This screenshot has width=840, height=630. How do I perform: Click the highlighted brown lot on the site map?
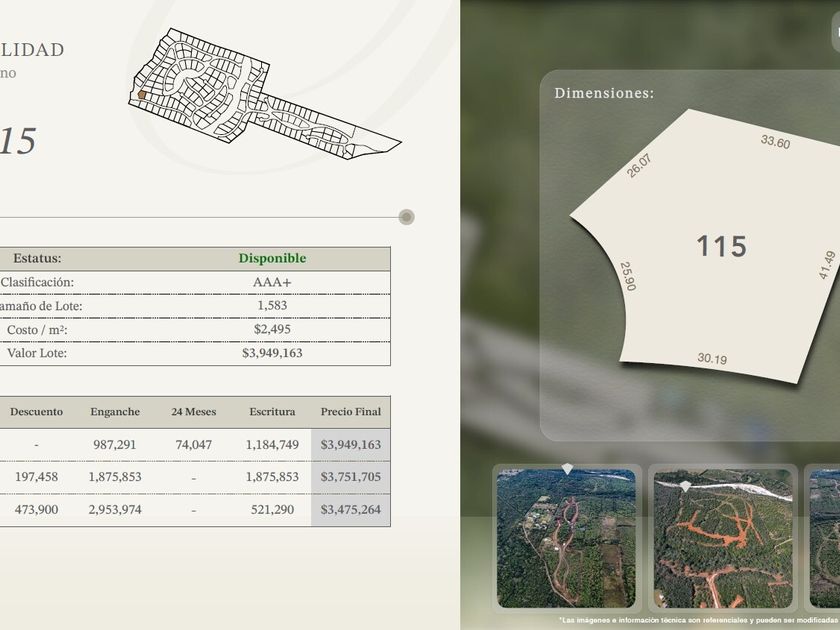[142, 95]
